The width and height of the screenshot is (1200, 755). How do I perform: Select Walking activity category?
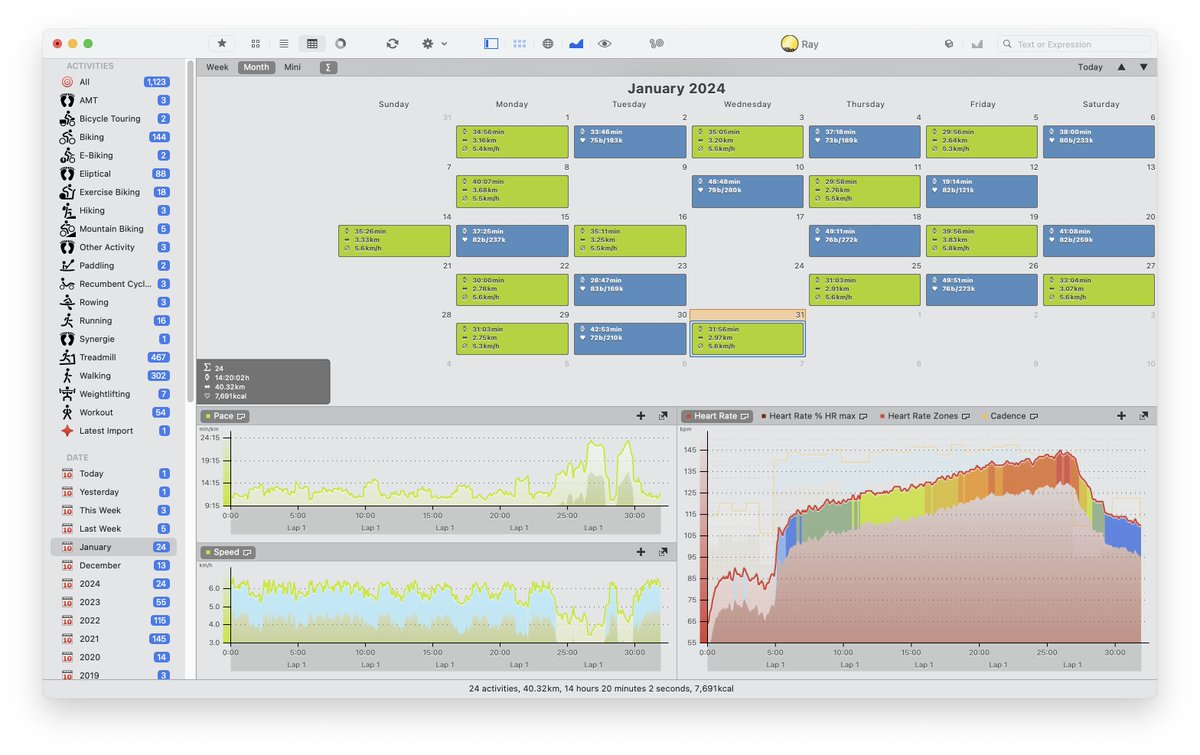pos(114,376)
